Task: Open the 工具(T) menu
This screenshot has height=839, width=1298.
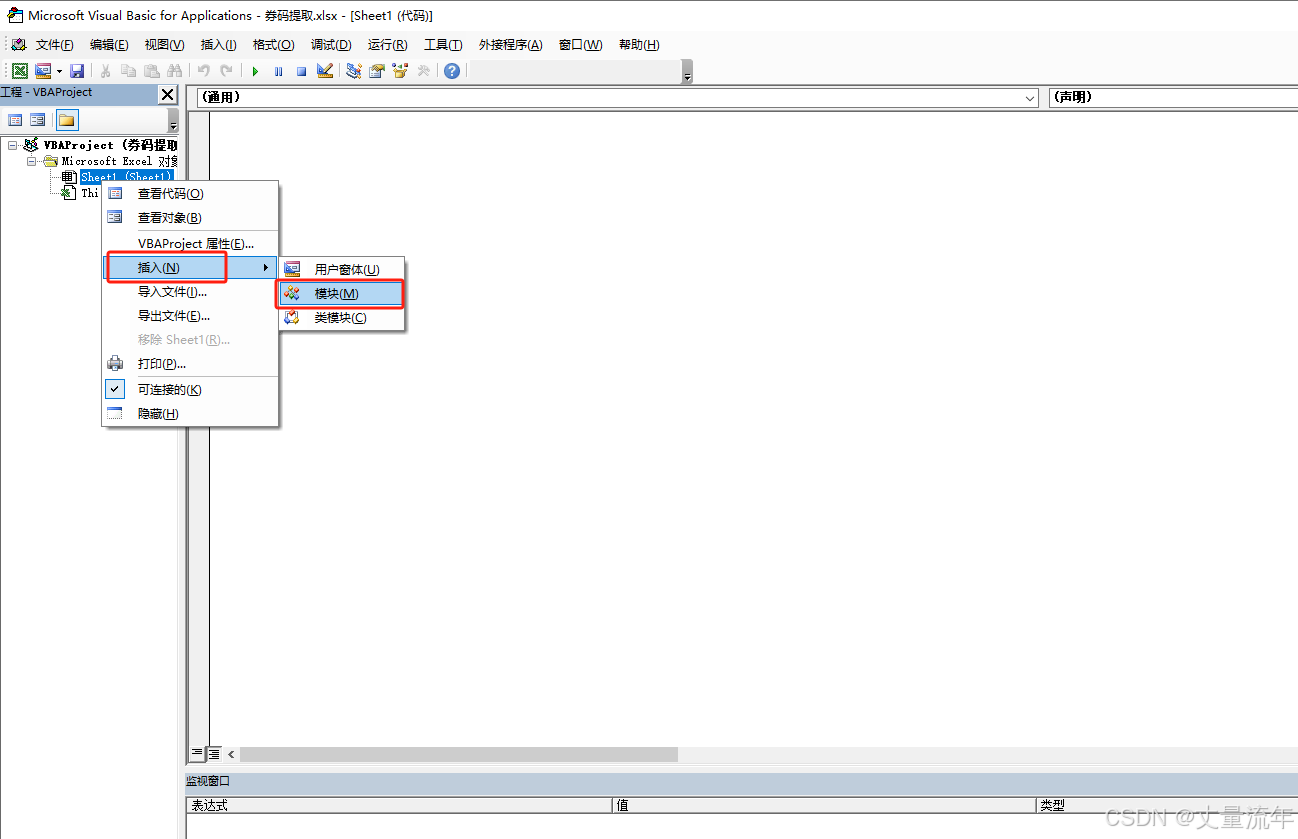Action: click(443, 44)
